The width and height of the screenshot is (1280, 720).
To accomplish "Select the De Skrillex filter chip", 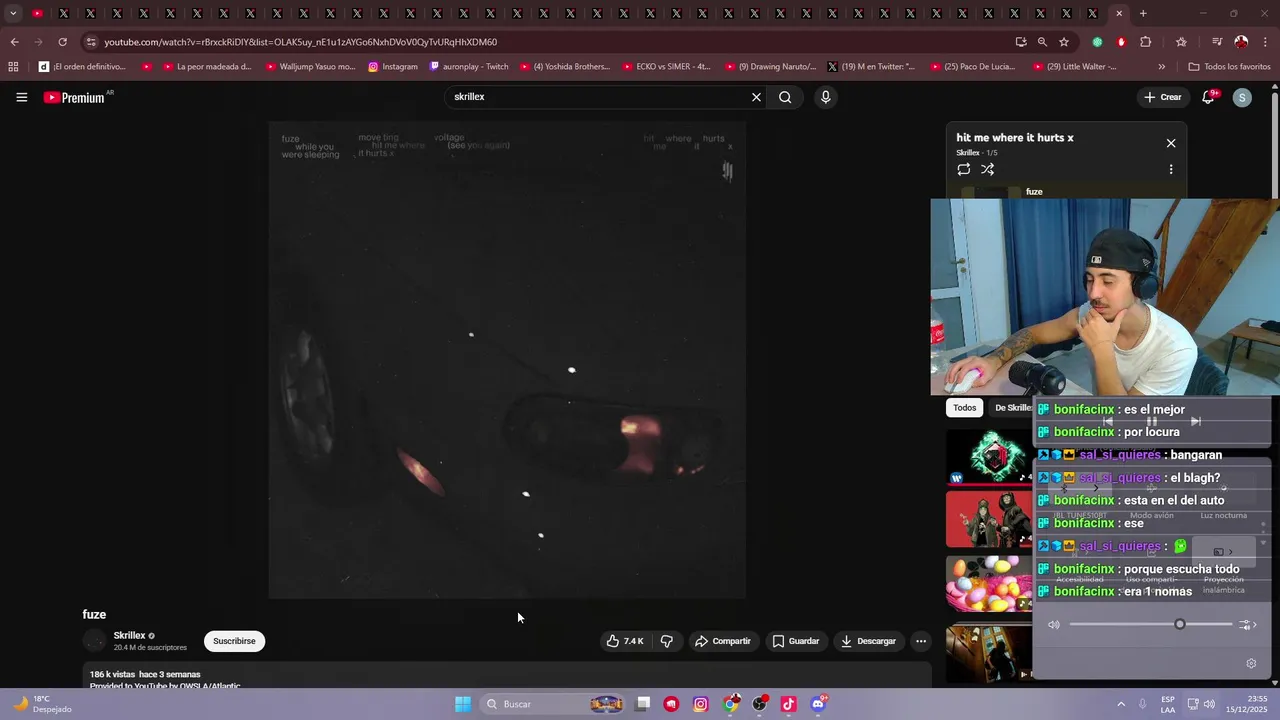I will click(1011, 408).
